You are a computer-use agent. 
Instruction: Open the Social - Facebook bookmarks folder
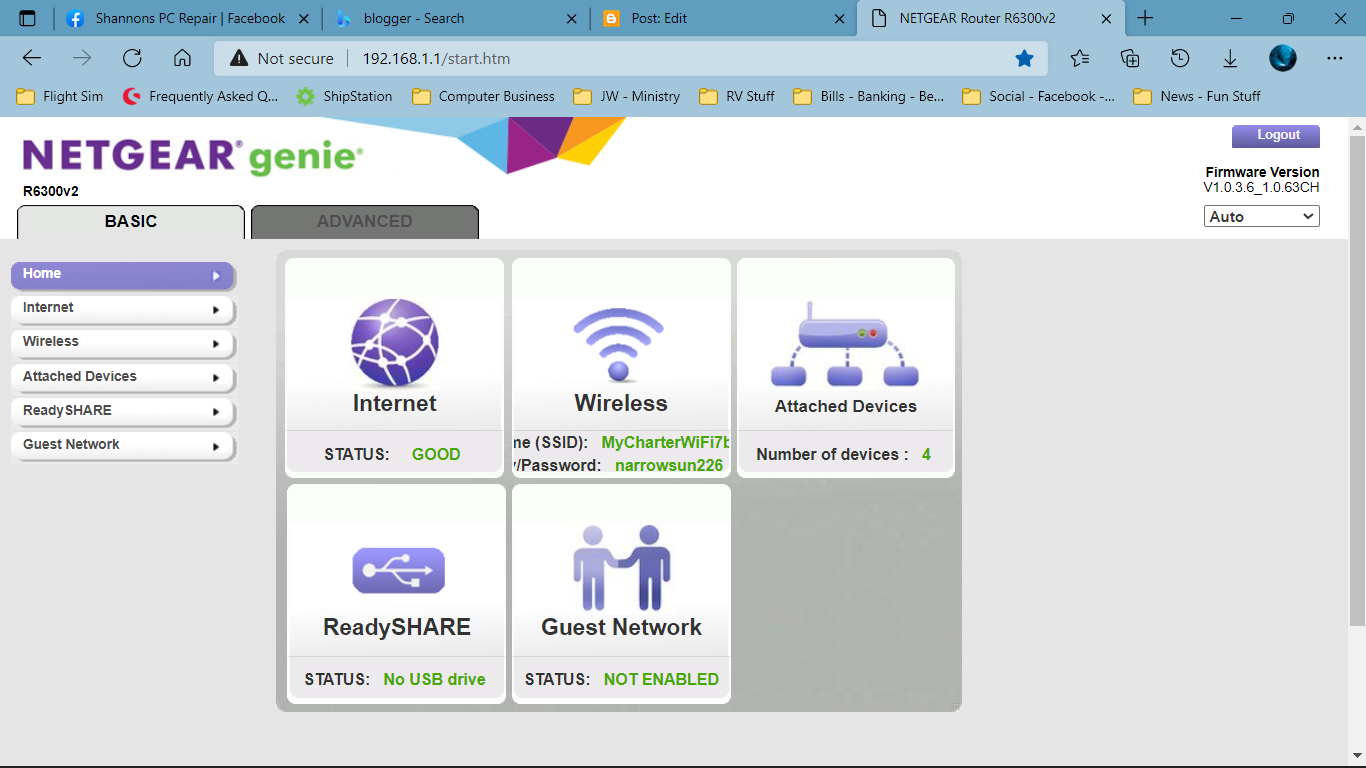[x=1039, y=96]
